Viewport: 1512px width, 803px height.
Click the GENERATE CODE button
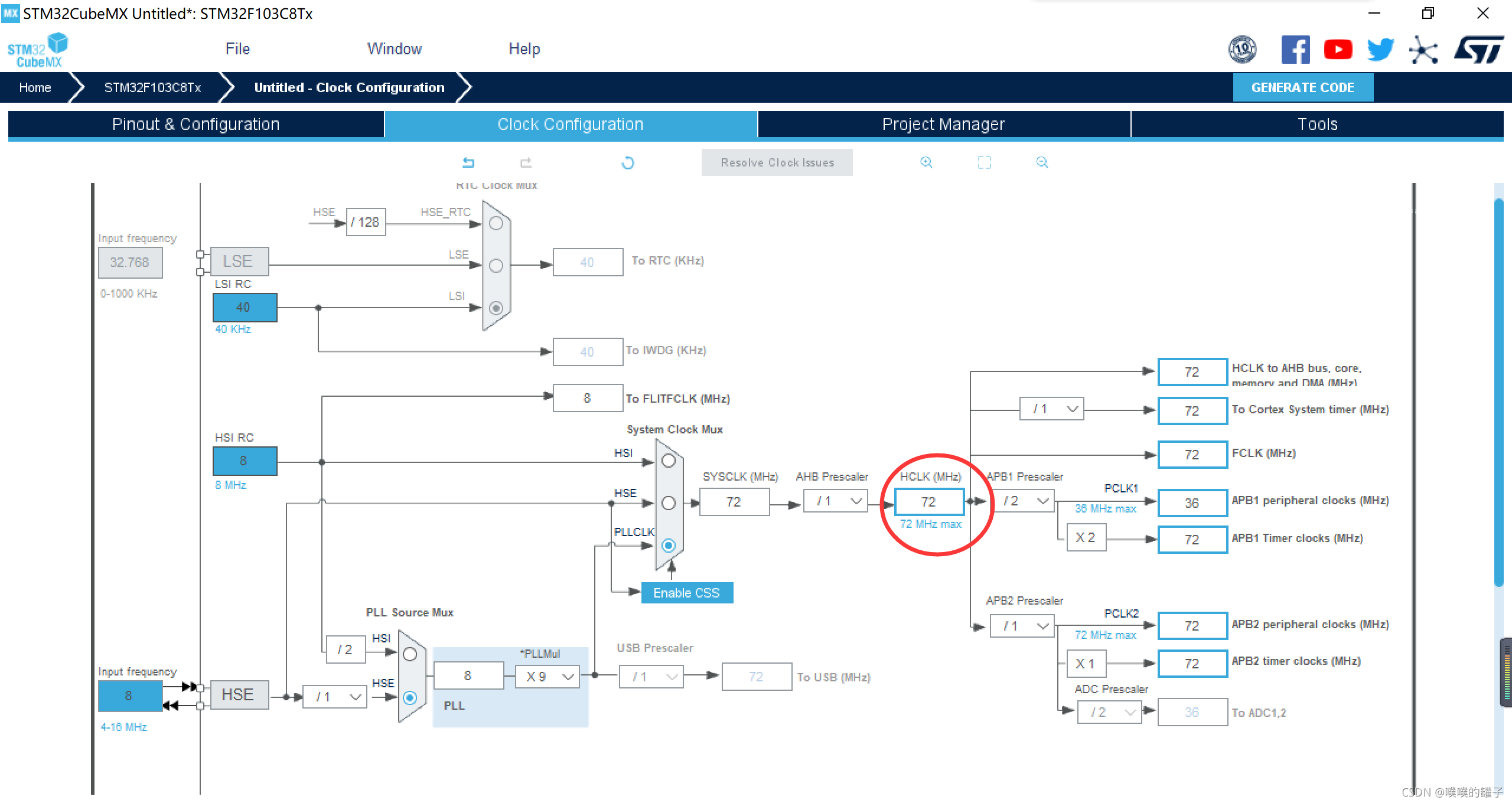coord(1302,87)
